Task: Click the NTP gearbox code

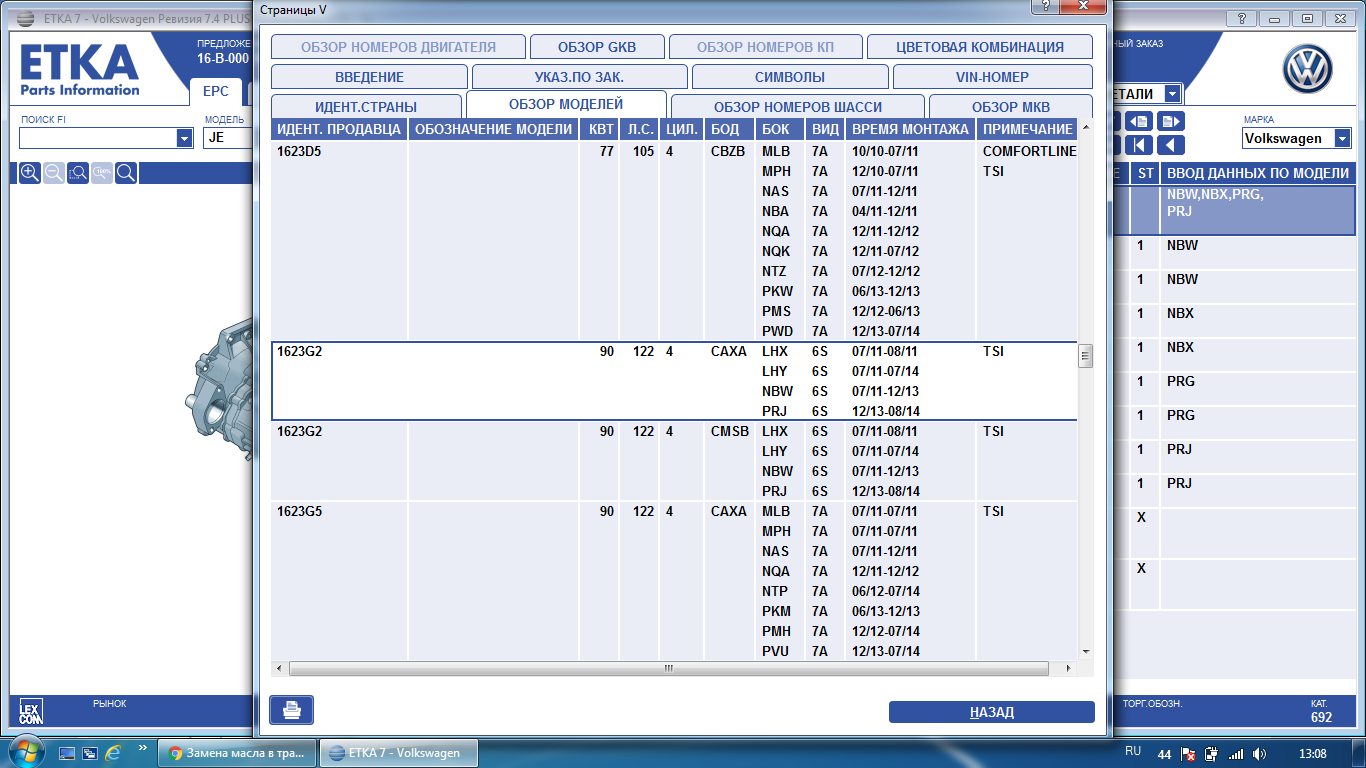Action: 775,591
